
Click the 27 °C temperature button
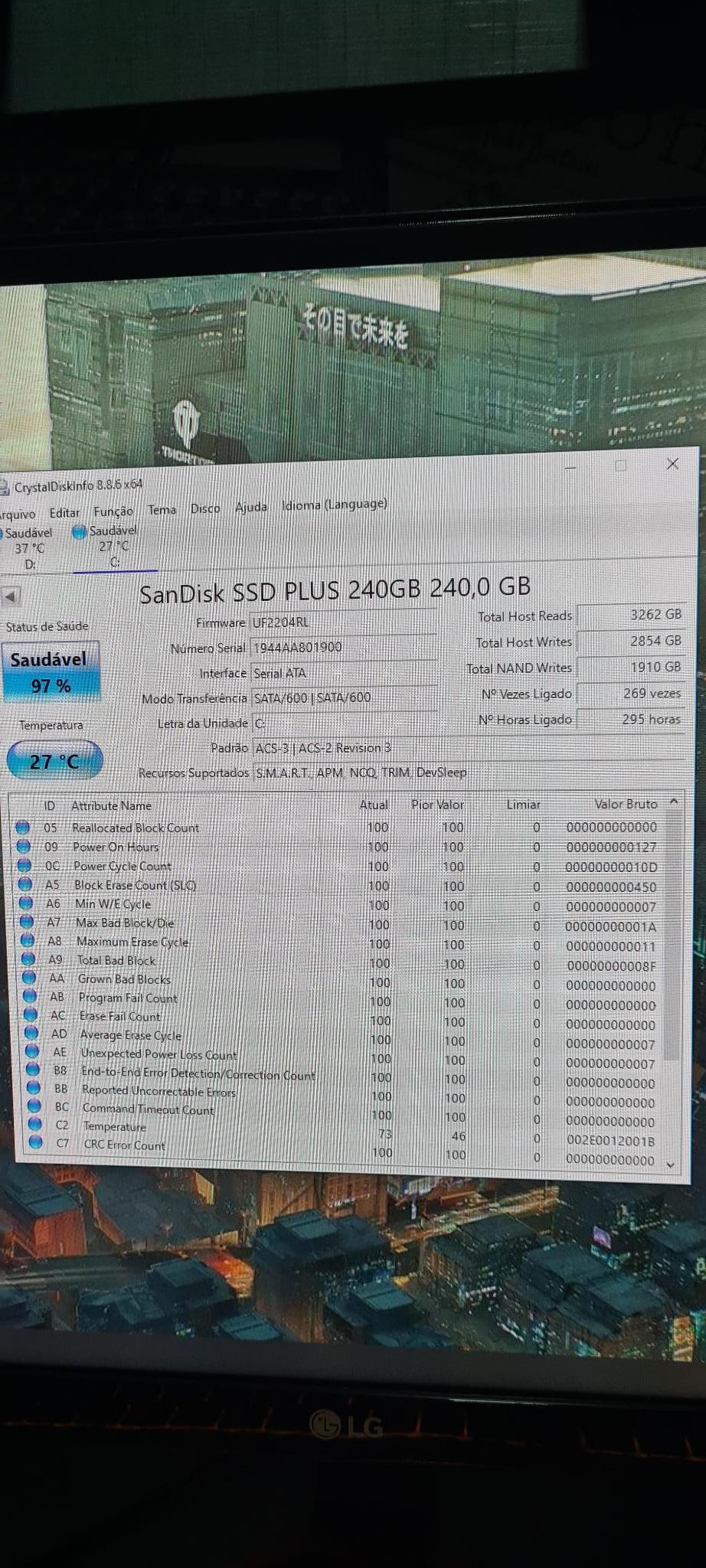click(x=54, y=761)
